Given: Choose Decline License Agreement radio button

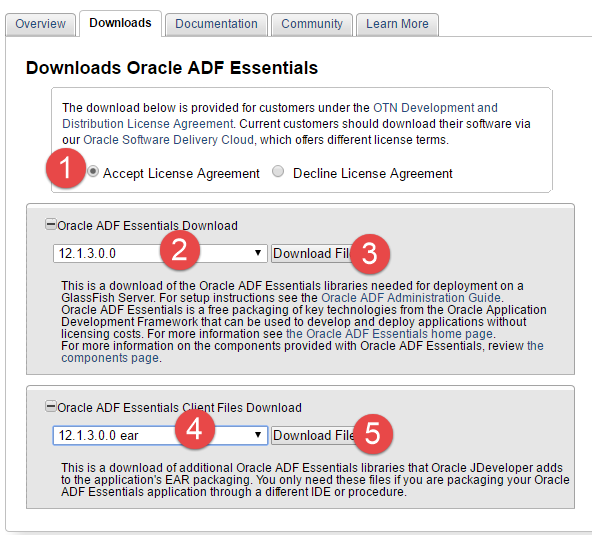Looking at the screenshot, I should (278, 171).
